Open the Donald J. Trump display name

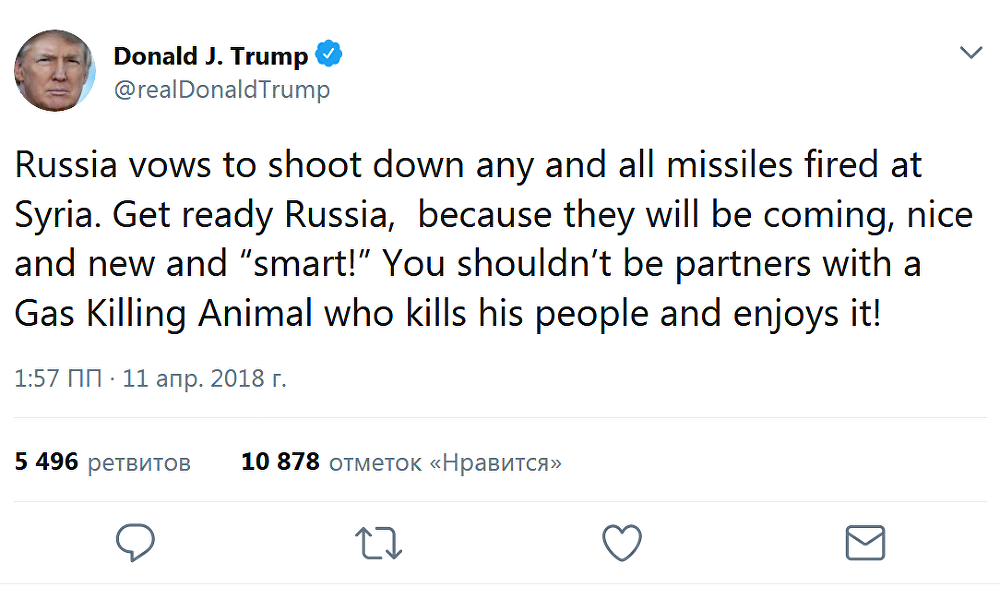tap(210, 56)
